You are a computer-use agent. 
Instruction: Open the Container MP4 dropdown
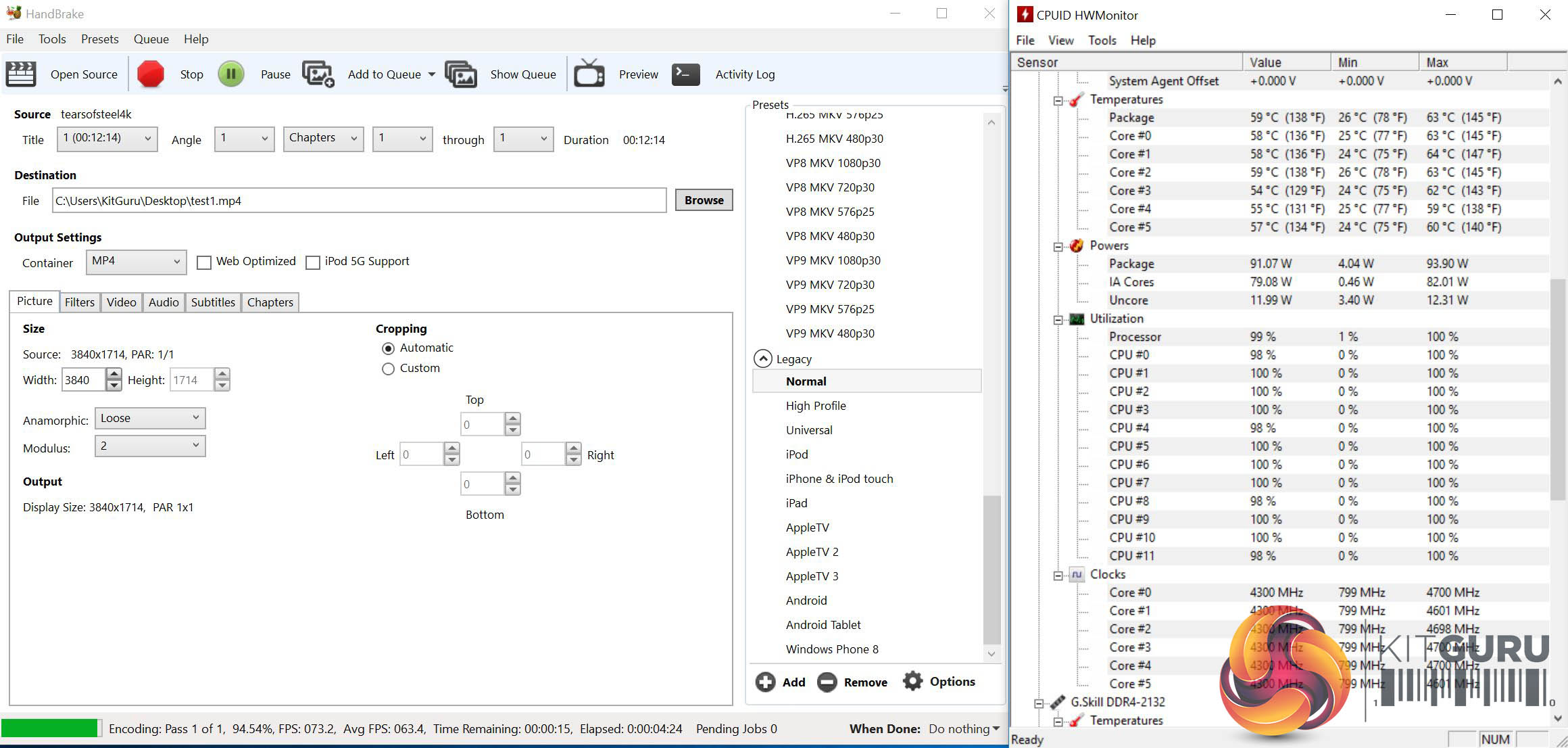[x=136, y=262]
